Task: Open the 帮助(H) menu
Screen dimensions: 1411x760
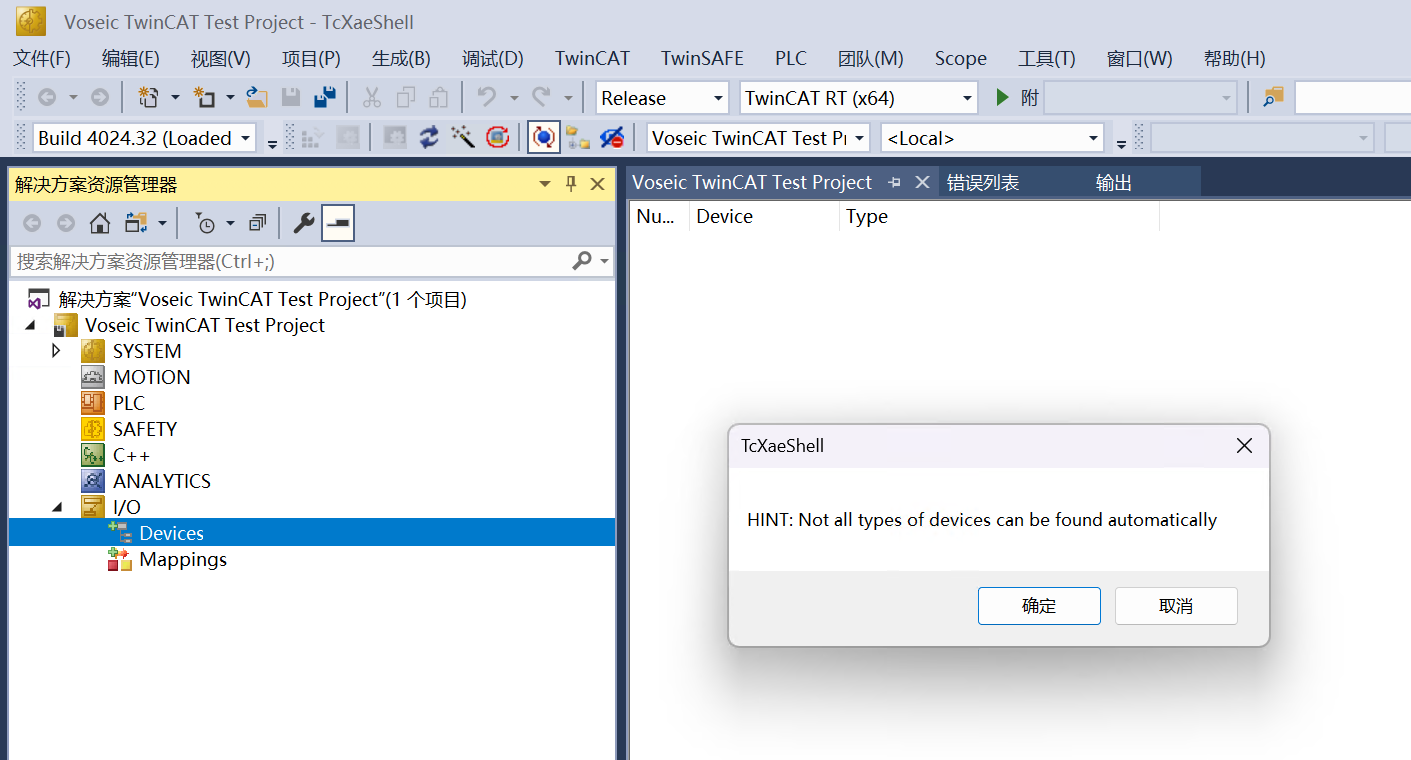Action: pyautogui.click(x=1235, y=58)
